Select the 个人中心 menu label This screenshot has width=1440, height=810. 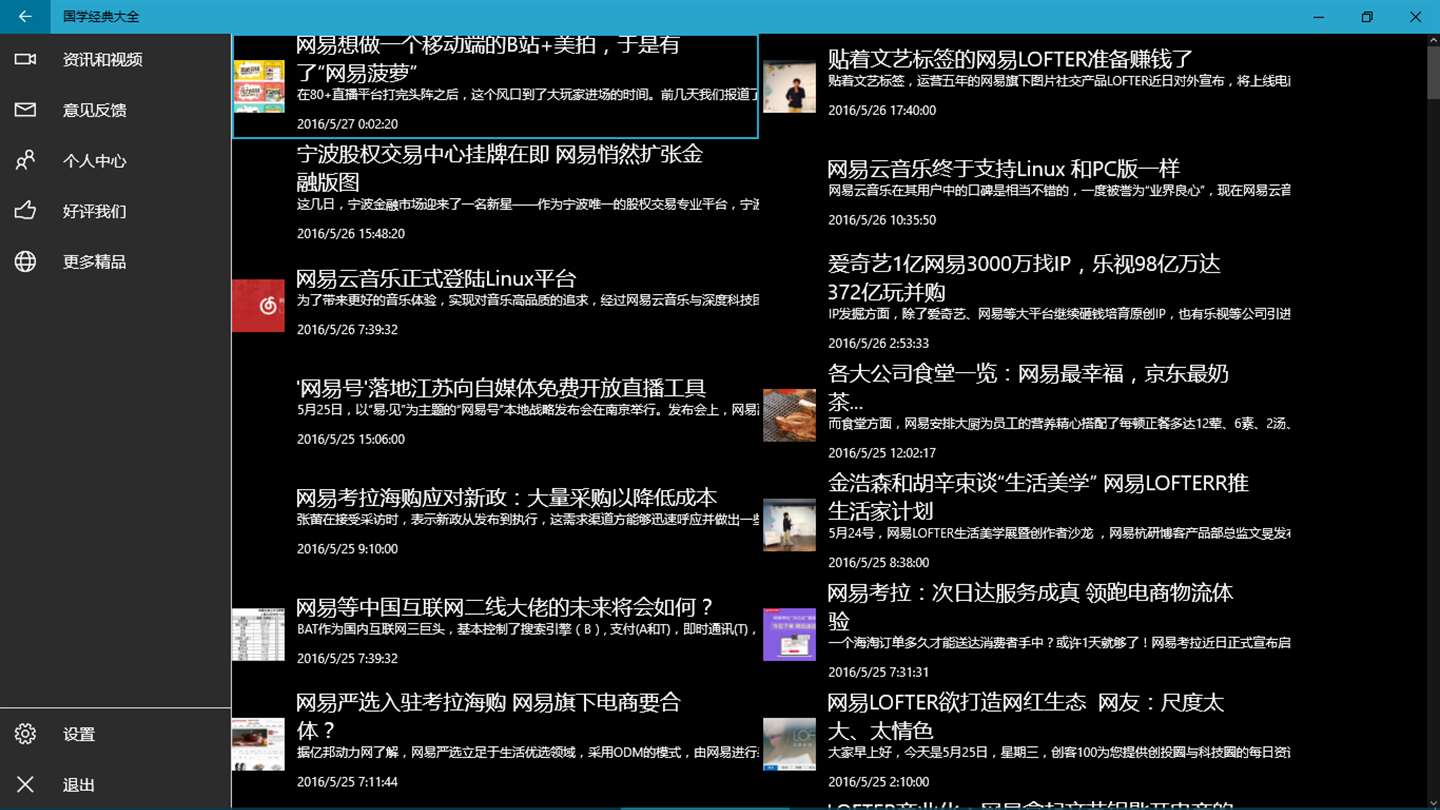pos(95,161)
